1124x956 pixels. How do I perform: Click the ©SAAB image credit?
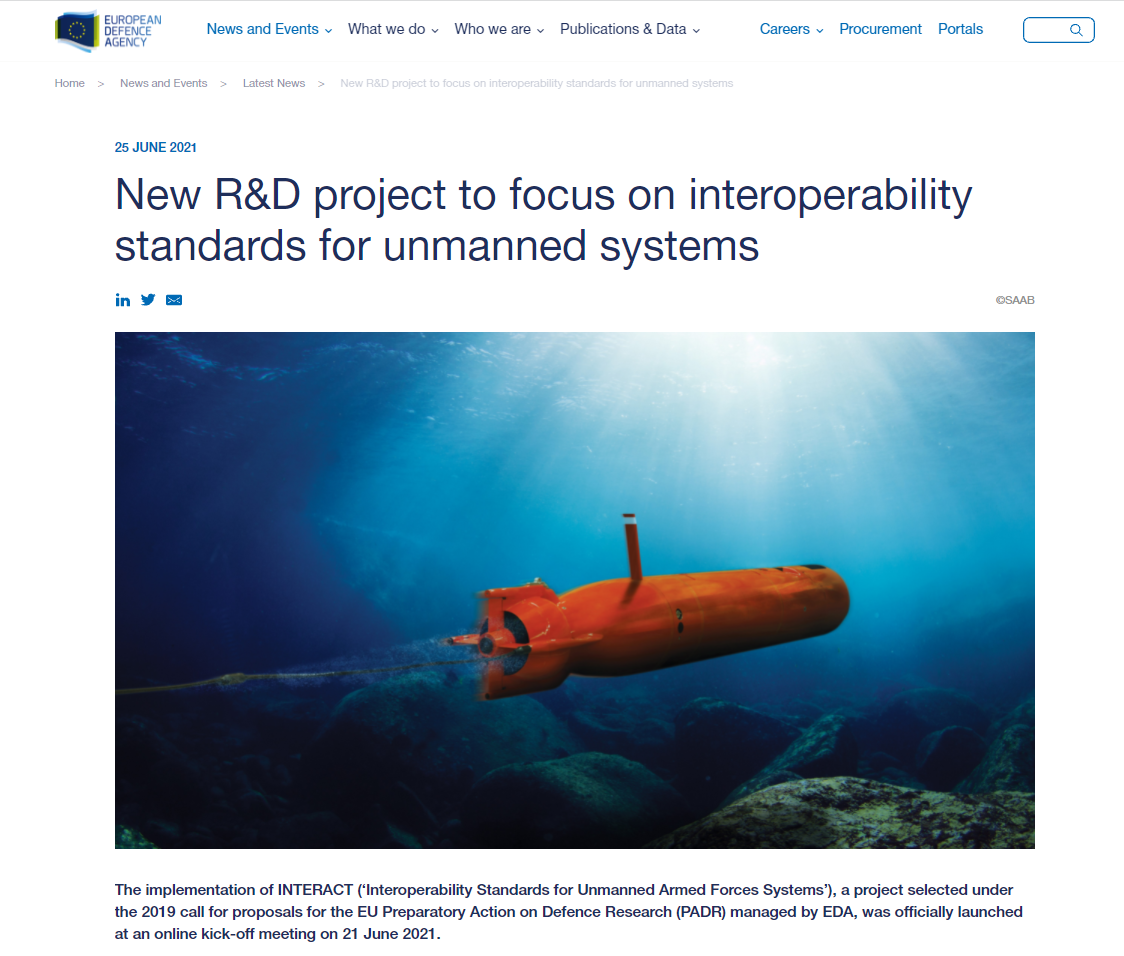[x=1014, y=300]
